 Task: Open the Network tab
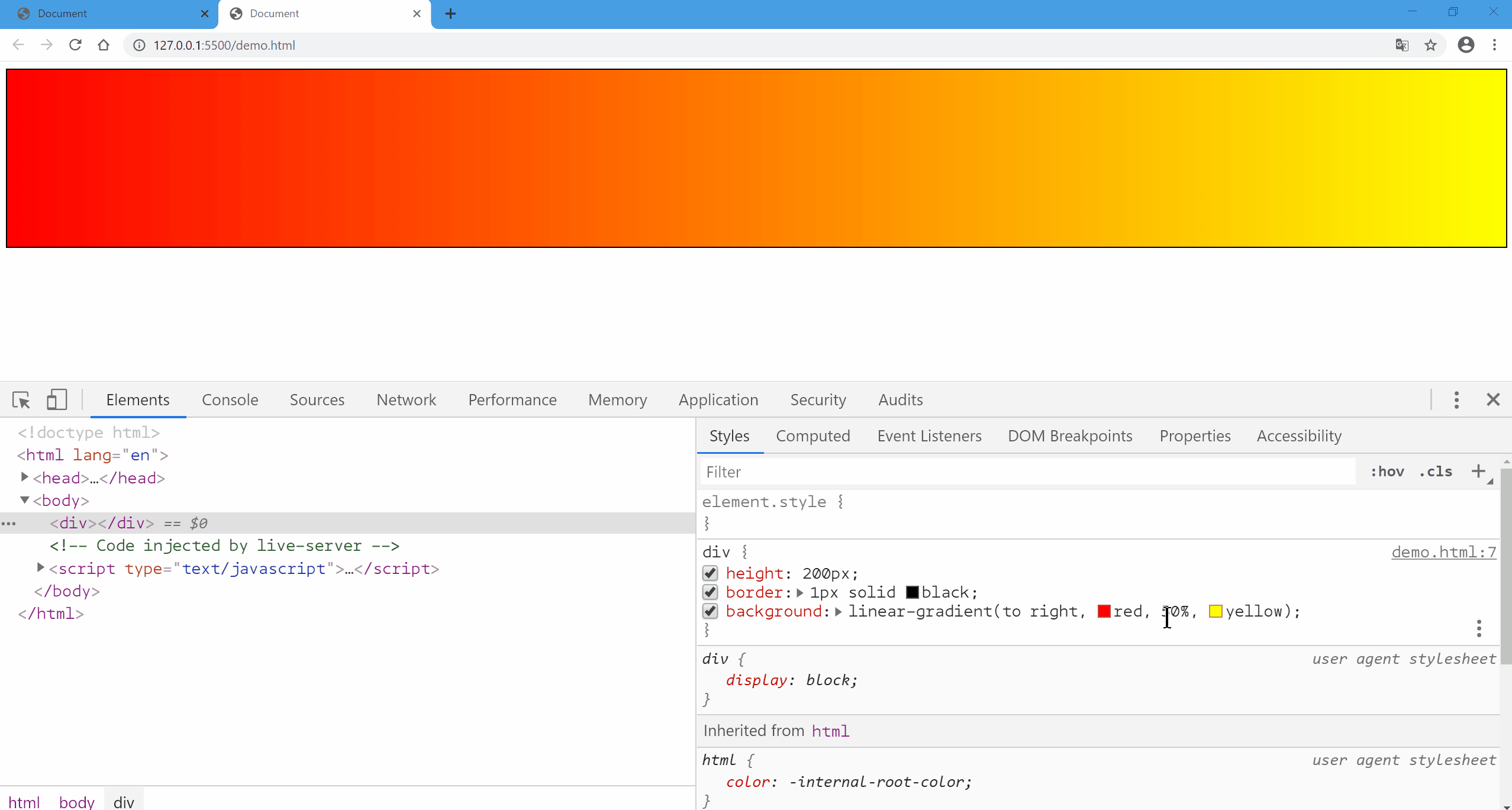point(407,400)
